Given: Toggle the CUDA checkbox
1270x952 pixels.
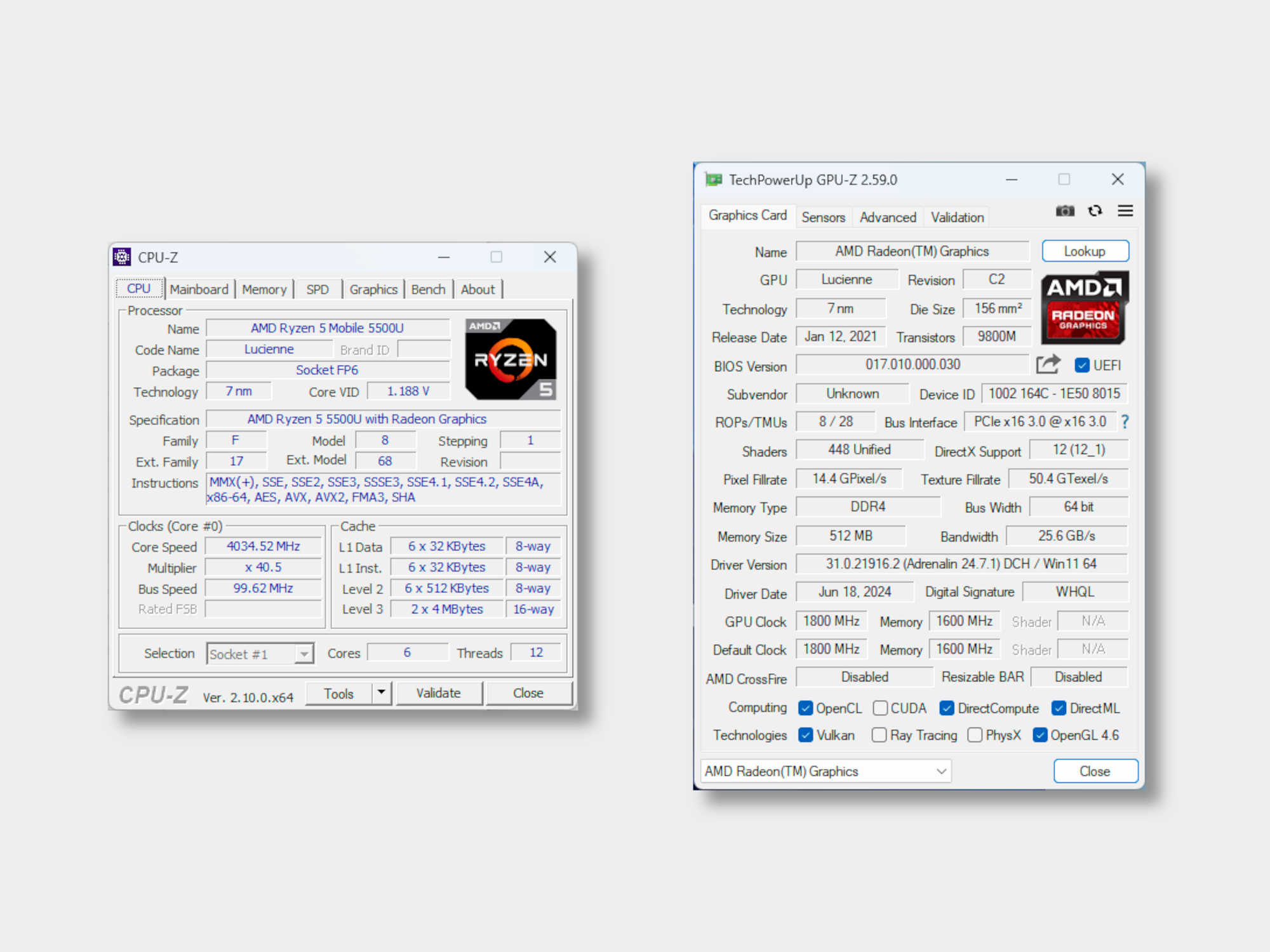Looking at the screenshot, I should (x=880, y=708).
